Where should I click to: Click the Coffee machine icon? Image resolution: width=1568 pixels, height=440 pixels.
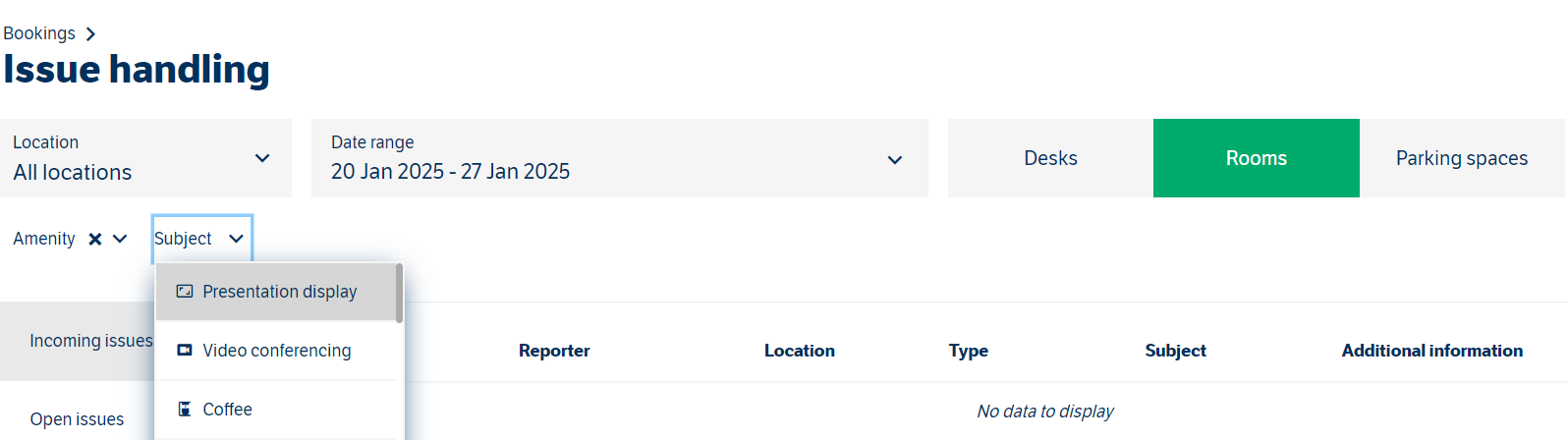coord(185,410)
